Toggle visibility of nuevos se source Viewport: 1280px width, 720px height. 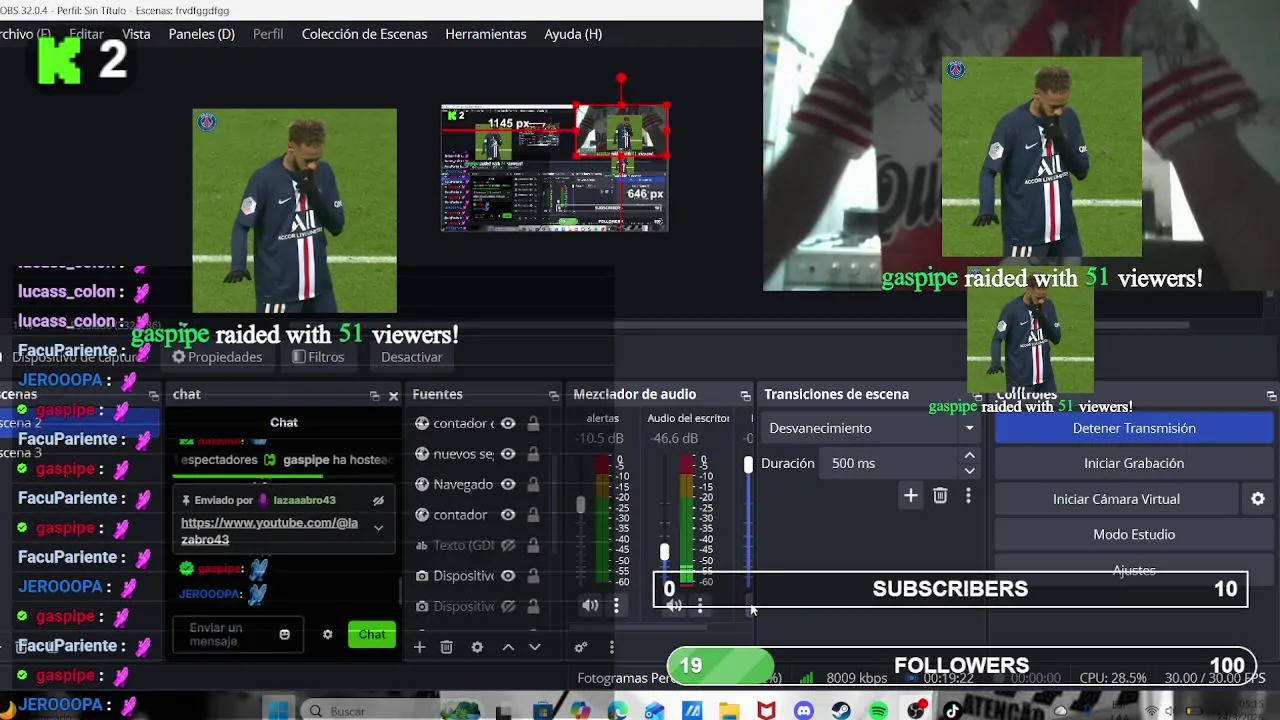[x=508, y=453]
